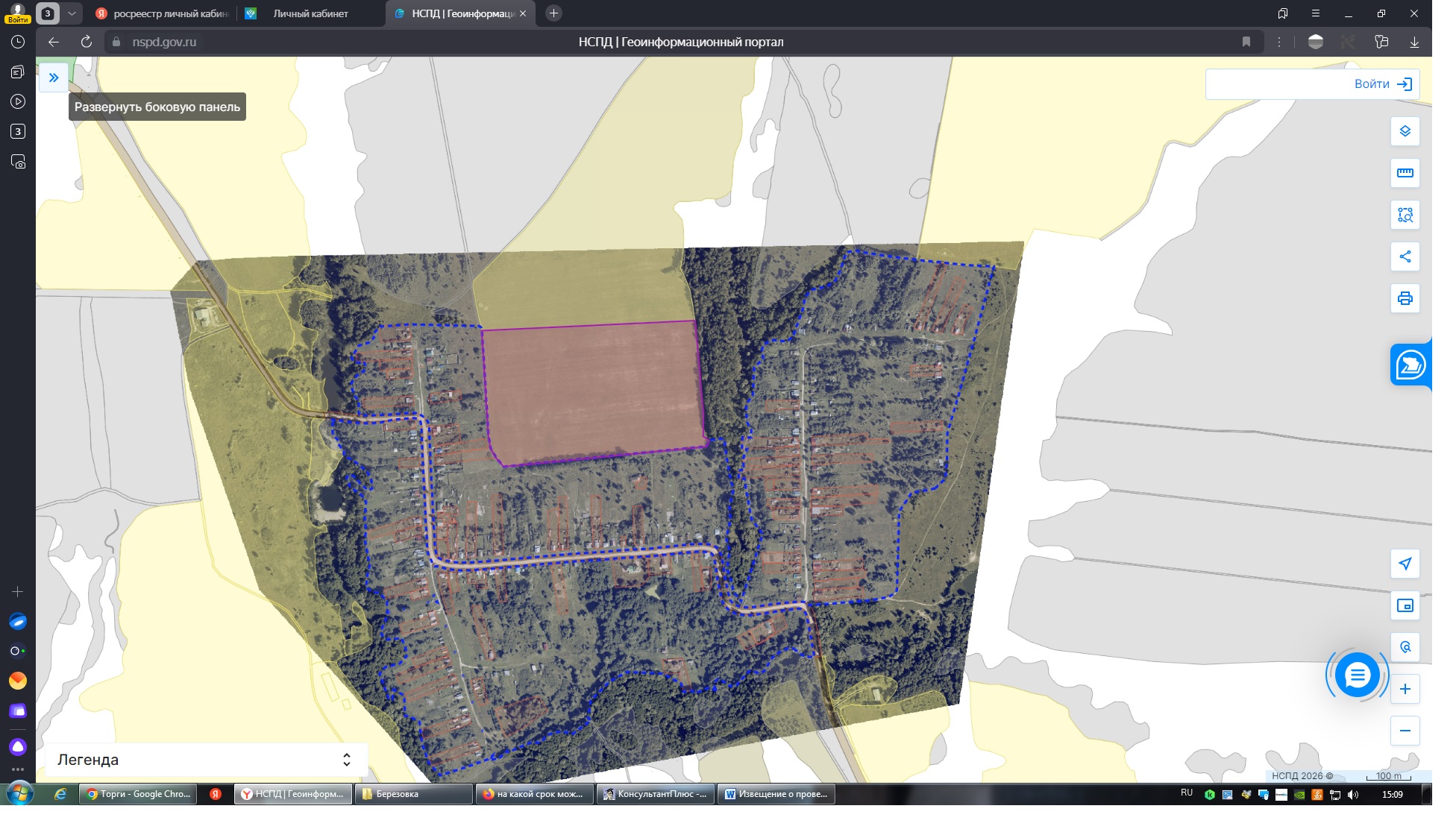Expand the Легенда panel
The image size is (1456, 838).
(x=205, y=760)
